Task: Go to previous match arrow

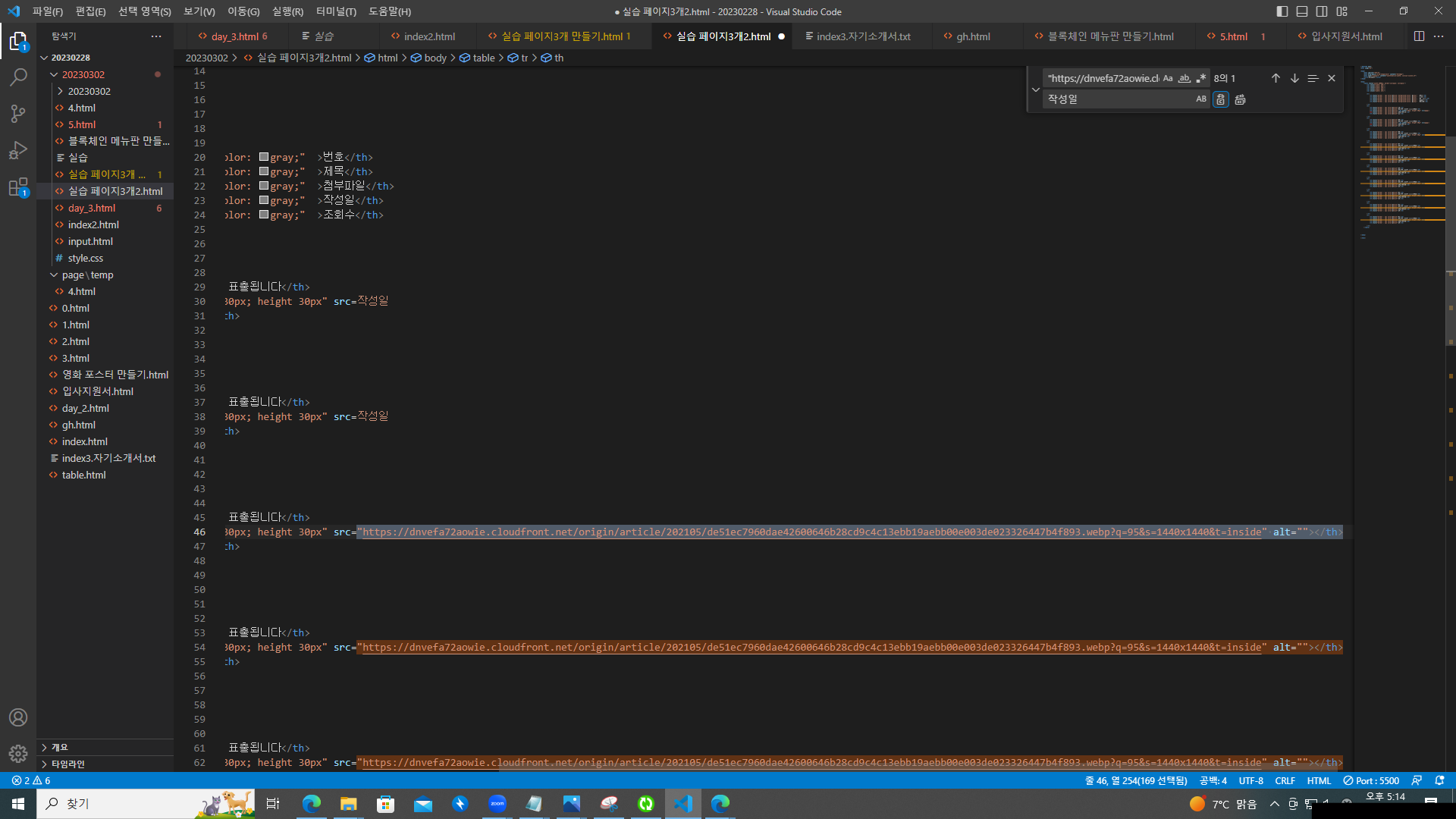Action: click(1276, 78)
